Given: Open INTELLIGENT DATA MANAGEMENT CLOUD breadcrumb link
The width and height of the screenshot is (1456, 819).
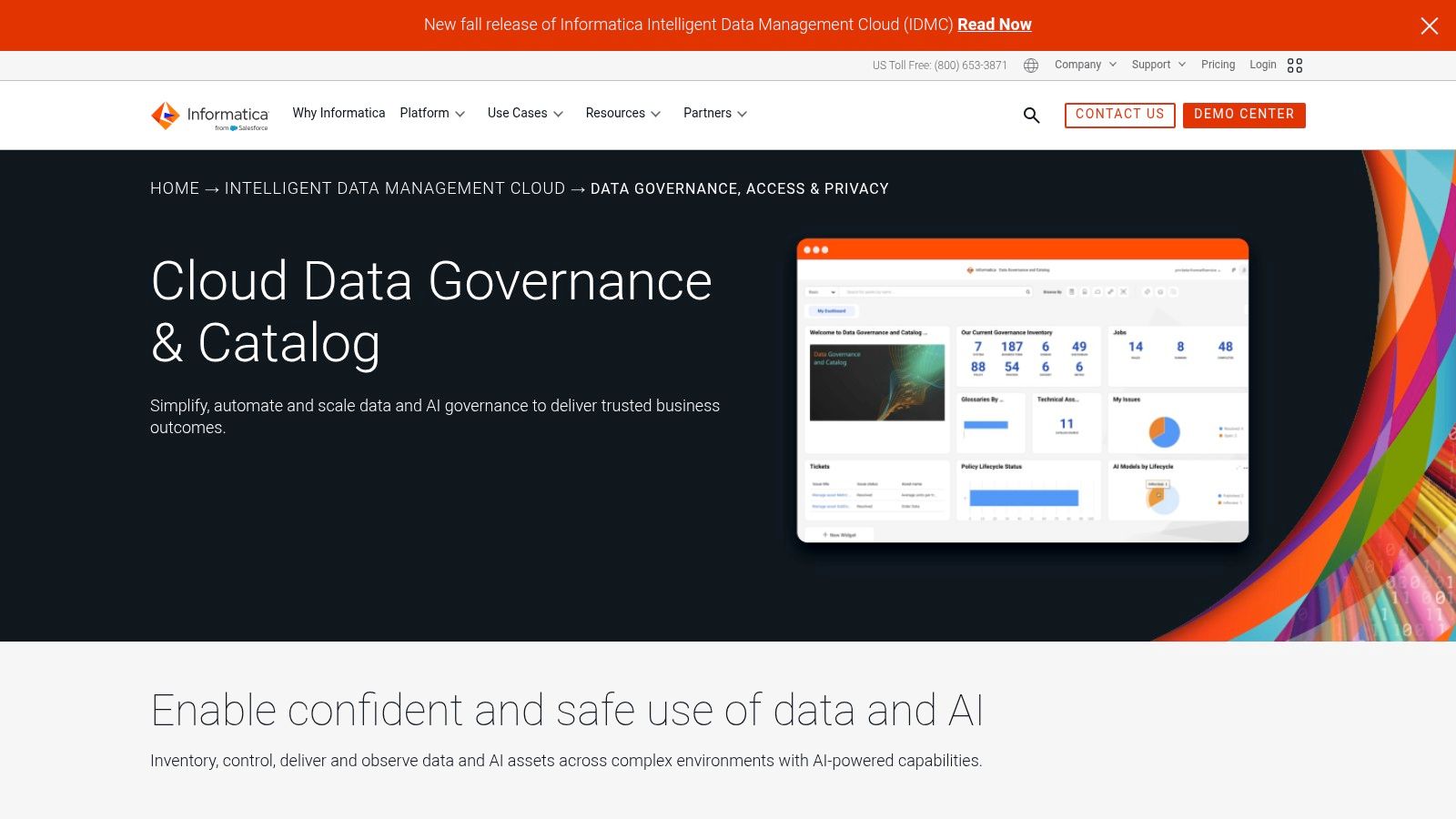Looking at the screenshot, I should (x=394, y=188).
